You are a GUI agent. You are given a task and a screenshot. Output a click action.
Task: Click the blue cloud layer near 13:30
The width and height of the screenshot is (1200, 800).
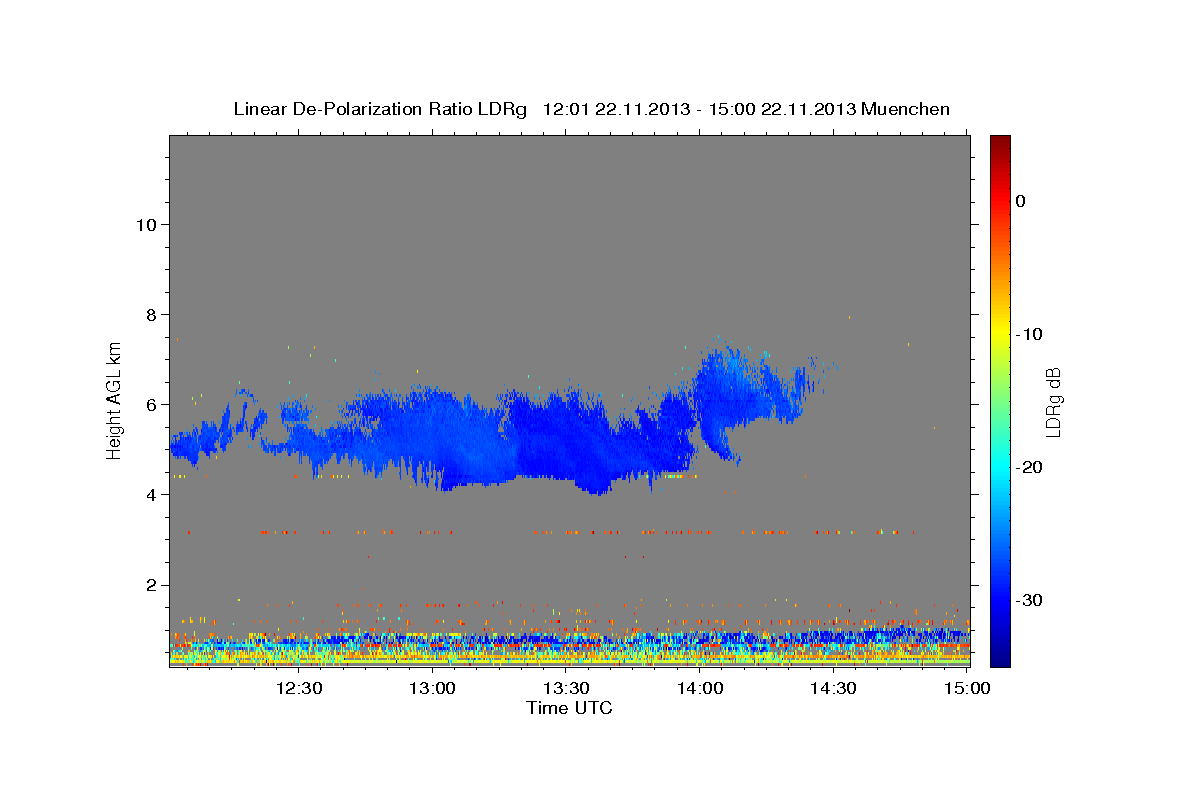566,440
